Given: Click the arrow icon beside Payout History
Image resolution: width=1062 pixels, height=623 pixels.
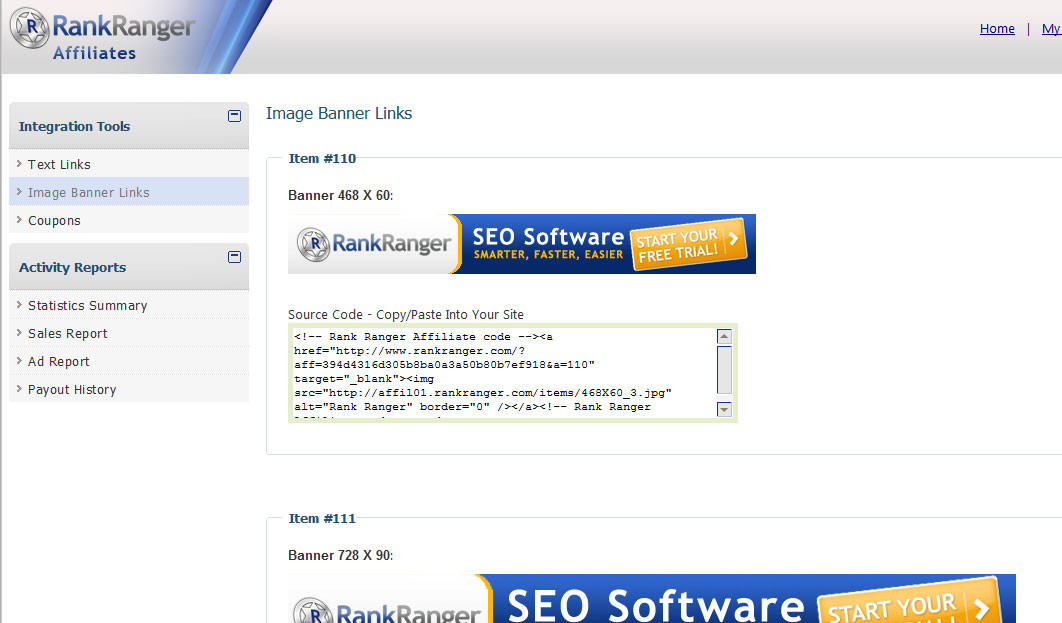Looking at the screenshot, I should (19, 388).
